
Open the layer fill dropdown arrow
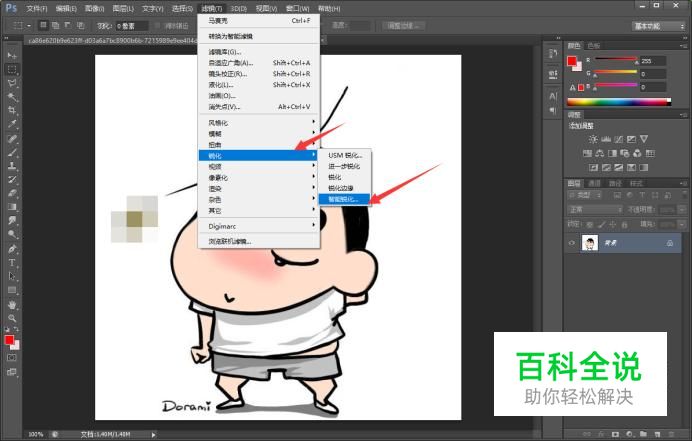pos(682,224)
